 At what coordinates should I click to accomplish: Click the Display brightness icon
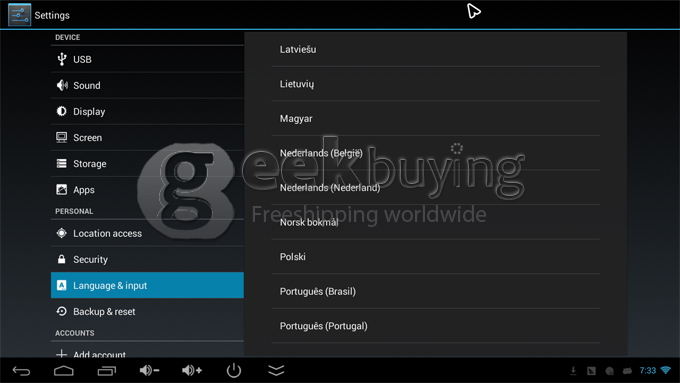coord(62,111)
